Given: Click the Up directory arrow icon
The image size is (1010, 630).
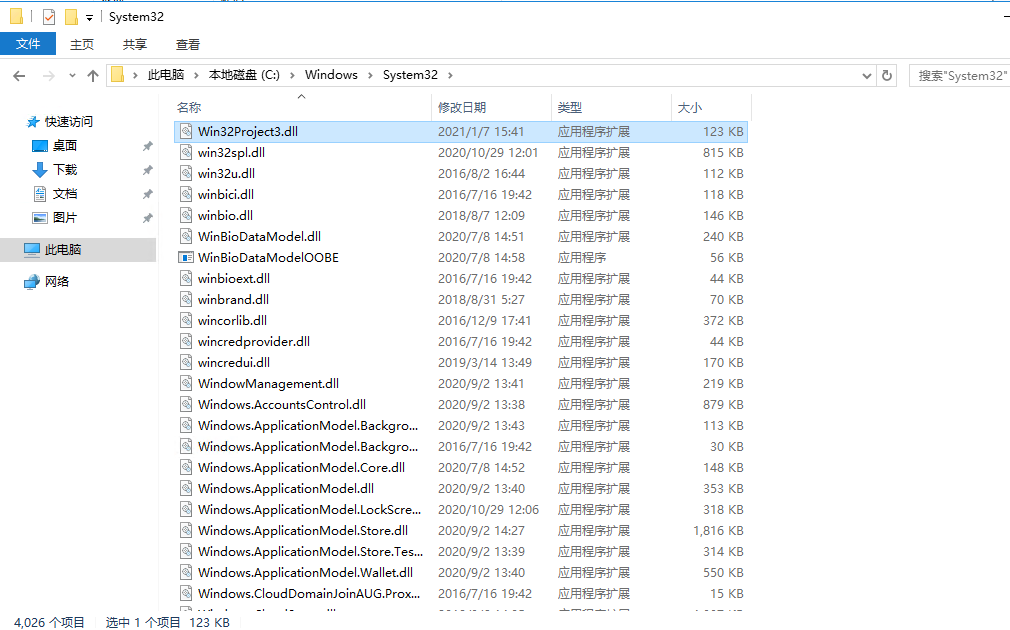Looking at the screenshot, I should [93, 76].
